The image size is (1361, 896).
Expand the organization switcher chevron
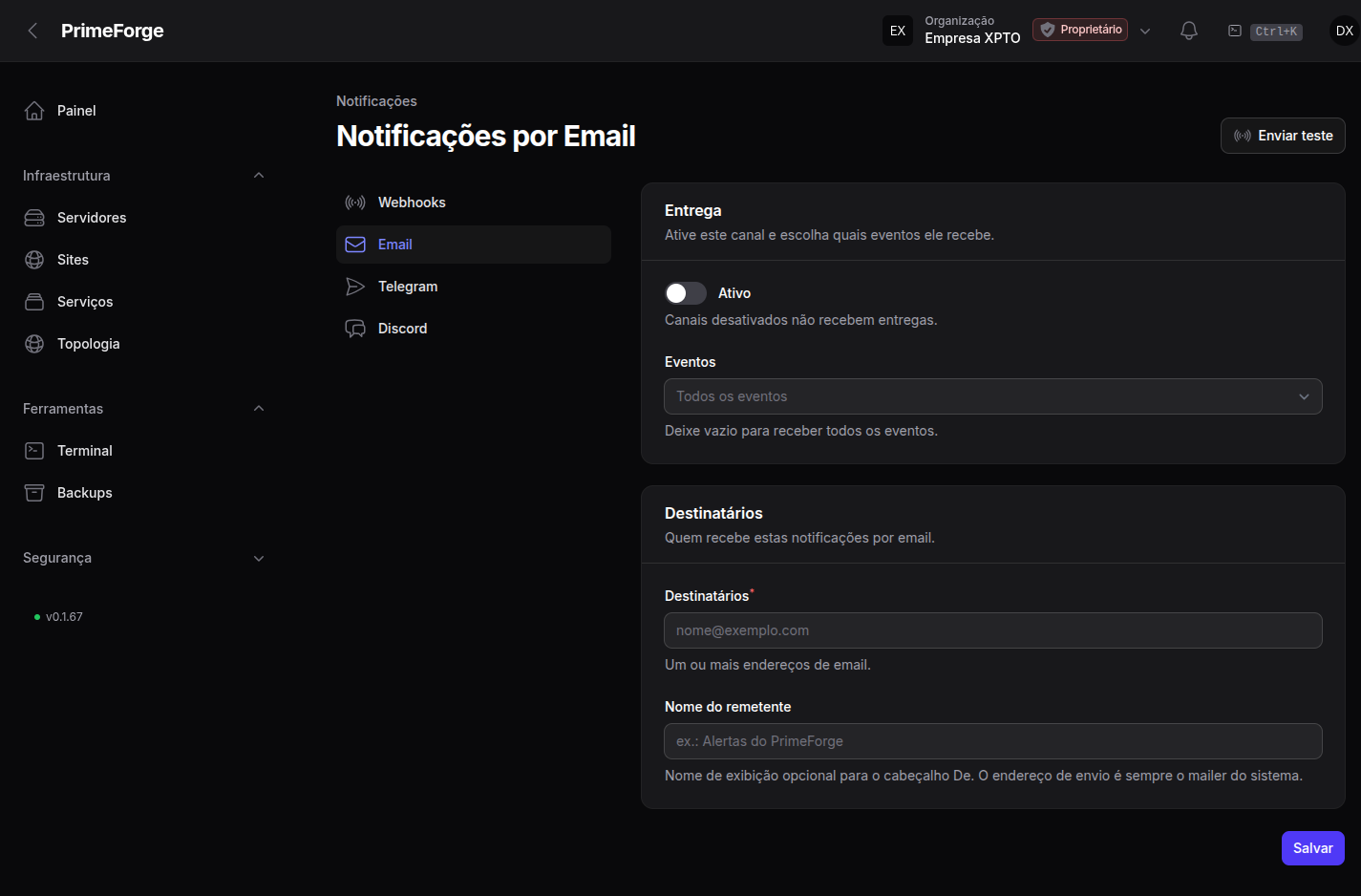1145,31
